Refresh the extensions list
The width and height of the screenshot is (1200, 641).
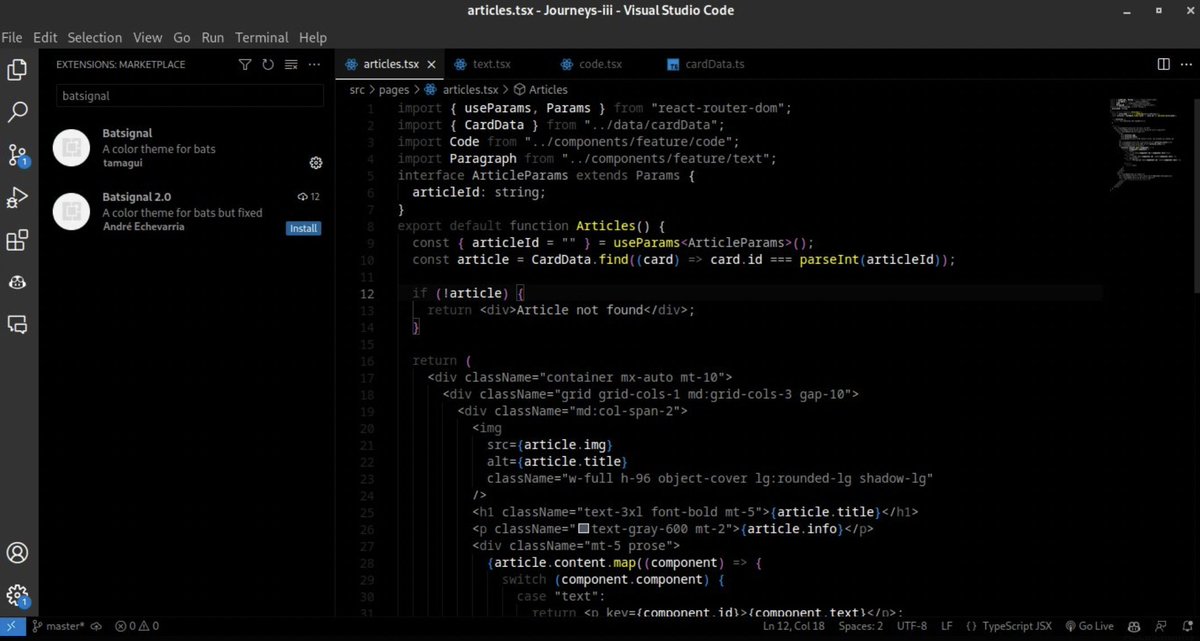[268, 64]
